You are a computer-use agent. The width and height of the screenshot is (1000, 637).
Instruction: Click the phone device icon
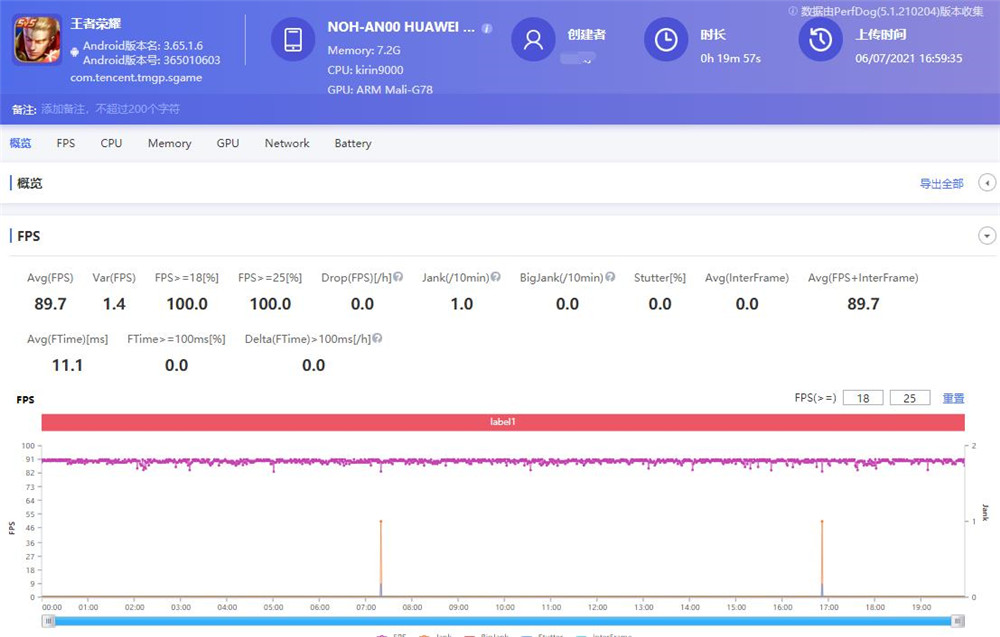coord(293,40)
